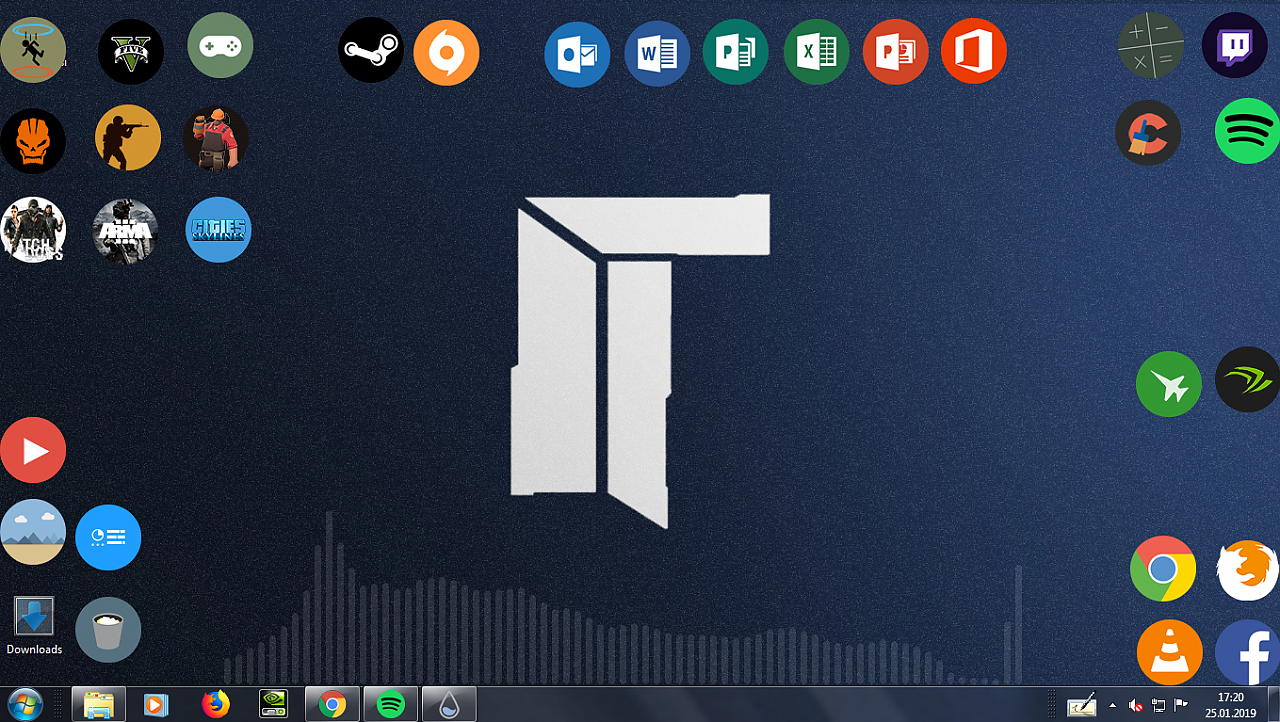Show hidden tray icons arrow
Image resolution: width=1280 pixels, height=722 pixels.
point(1113,705)
